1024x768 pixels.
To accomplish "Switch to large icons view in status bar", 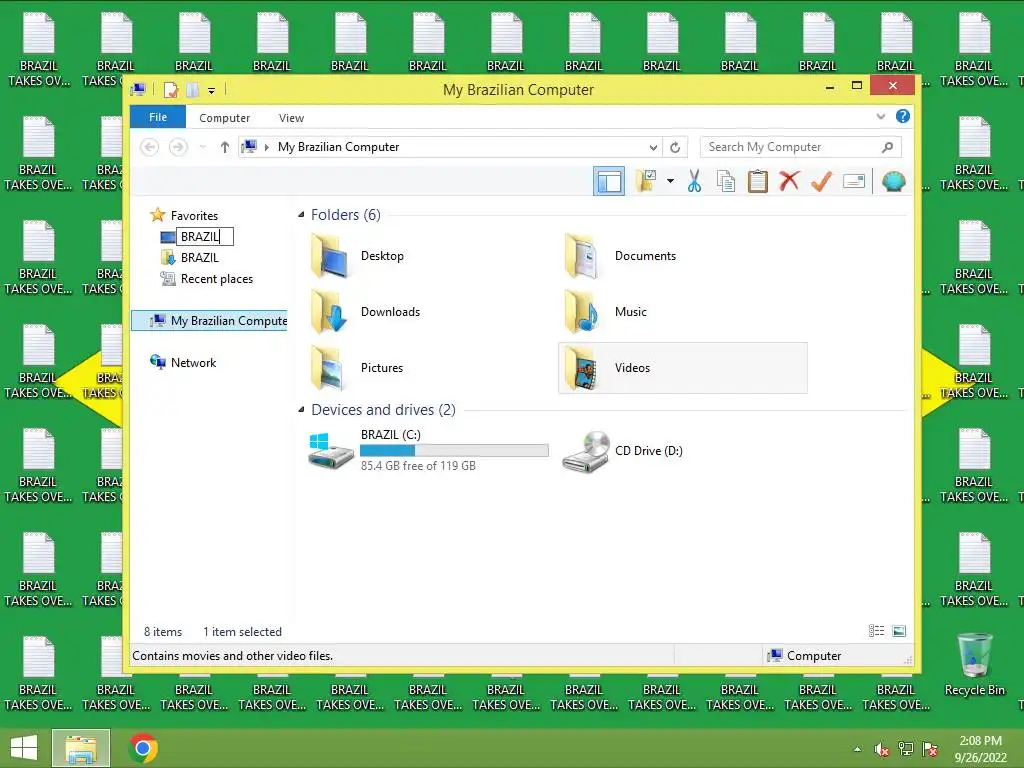I will tap(899, 631).
